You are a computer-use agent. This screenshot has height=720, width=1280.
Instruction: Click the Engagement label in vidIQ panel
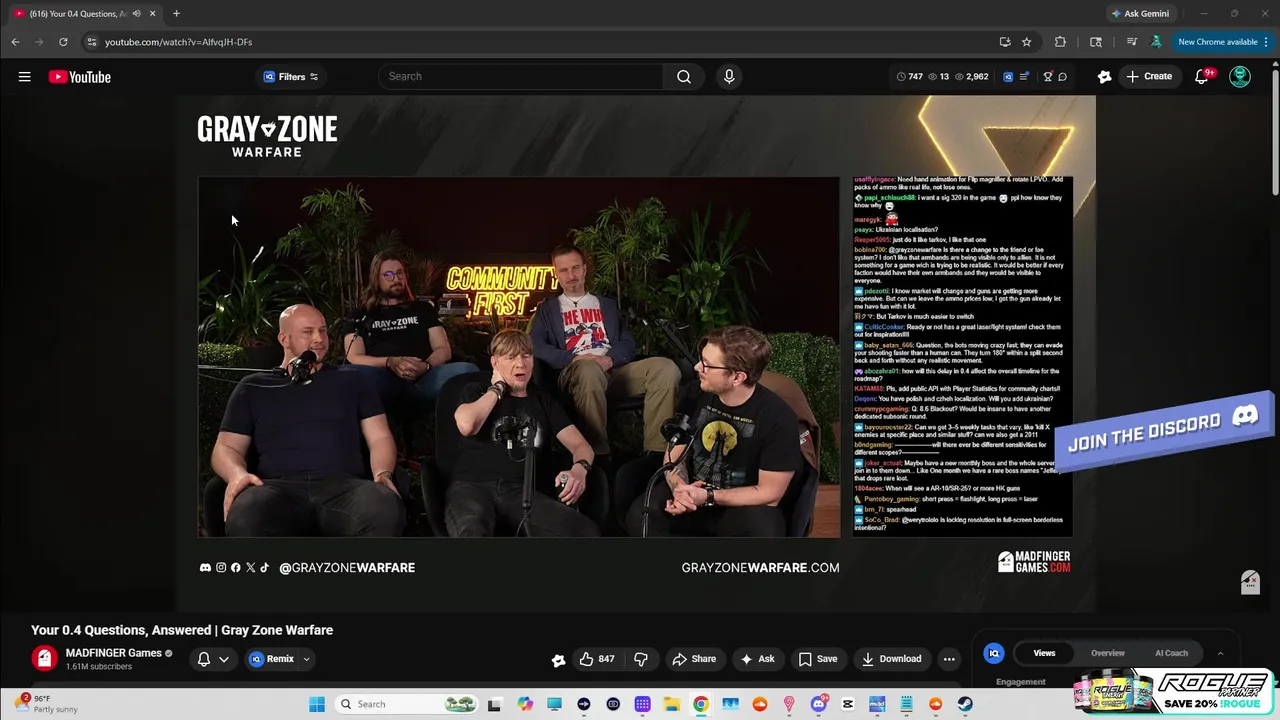click(1021, 682)
